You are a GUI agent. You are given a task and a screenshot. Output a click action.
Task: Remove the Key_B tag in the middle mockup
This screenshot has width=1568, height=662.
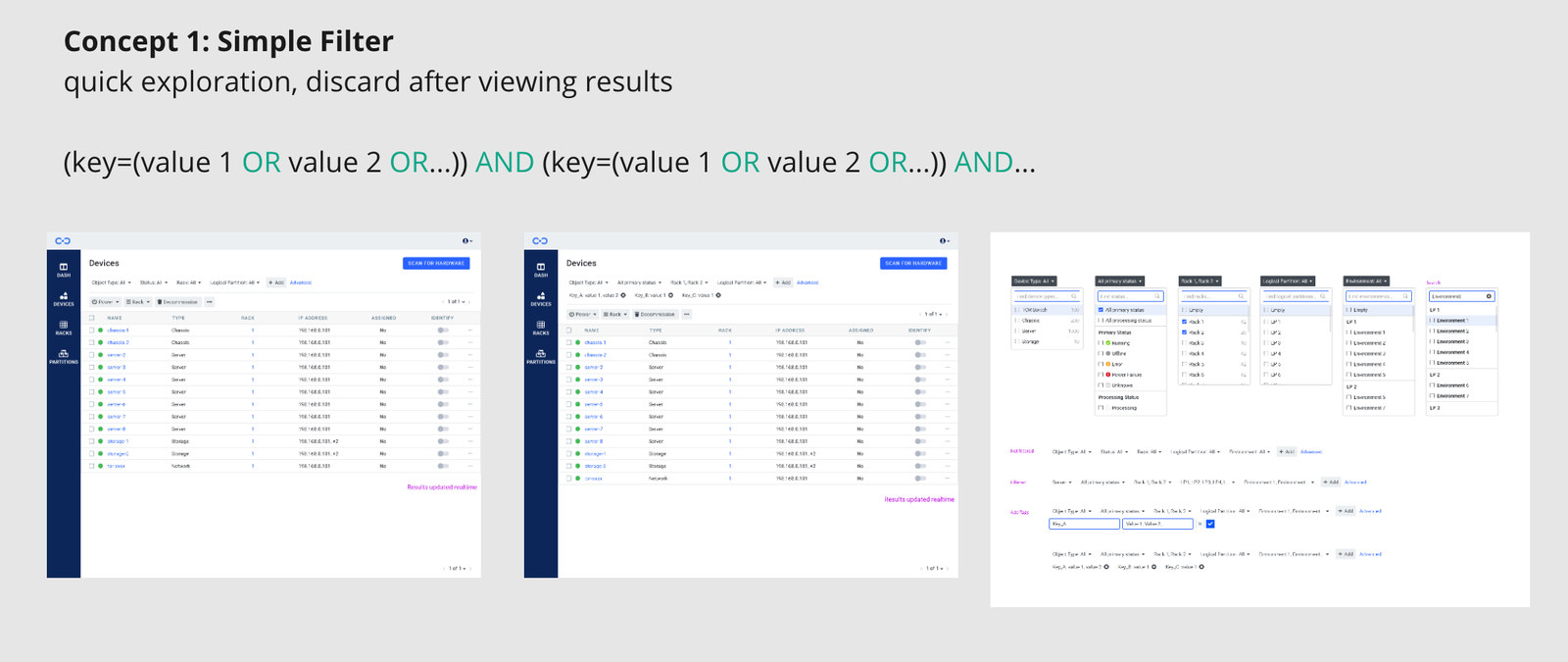click(x=671, y=295)
